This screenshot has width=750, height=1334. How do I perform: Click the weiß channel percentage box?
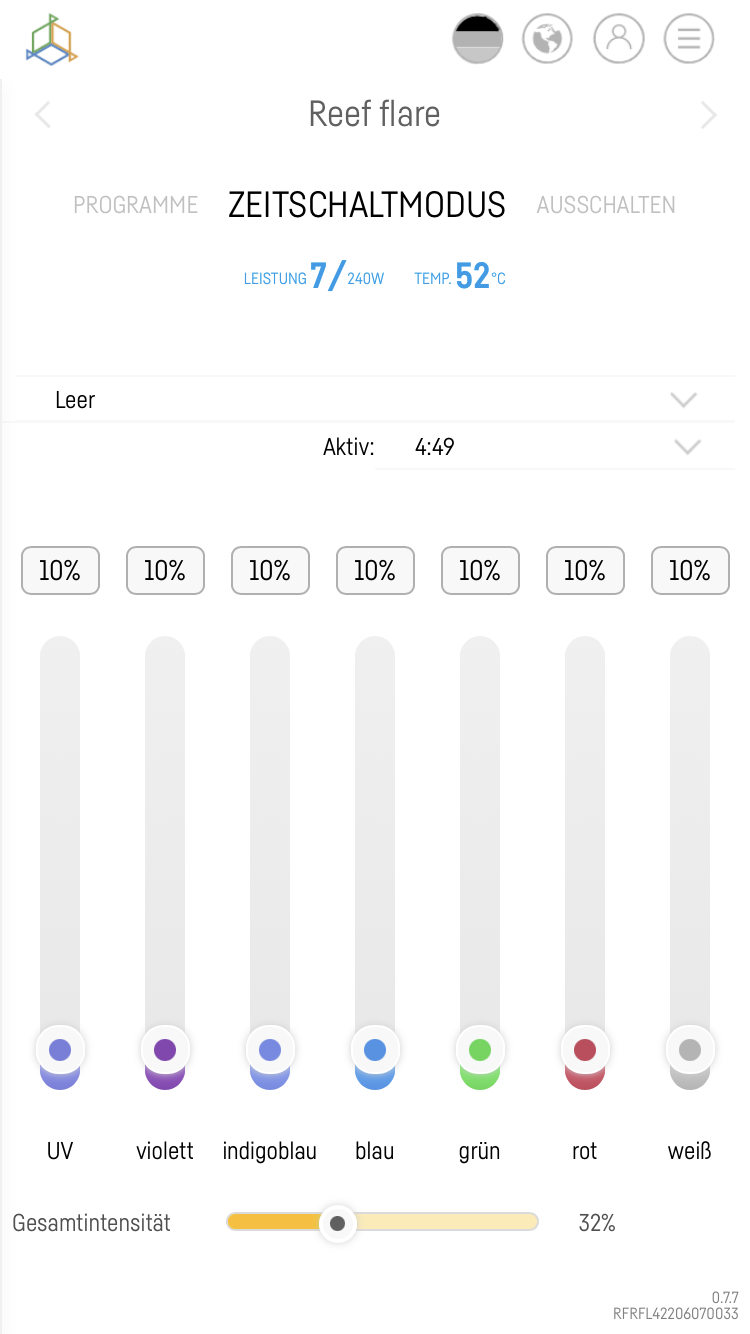(690, 571)
